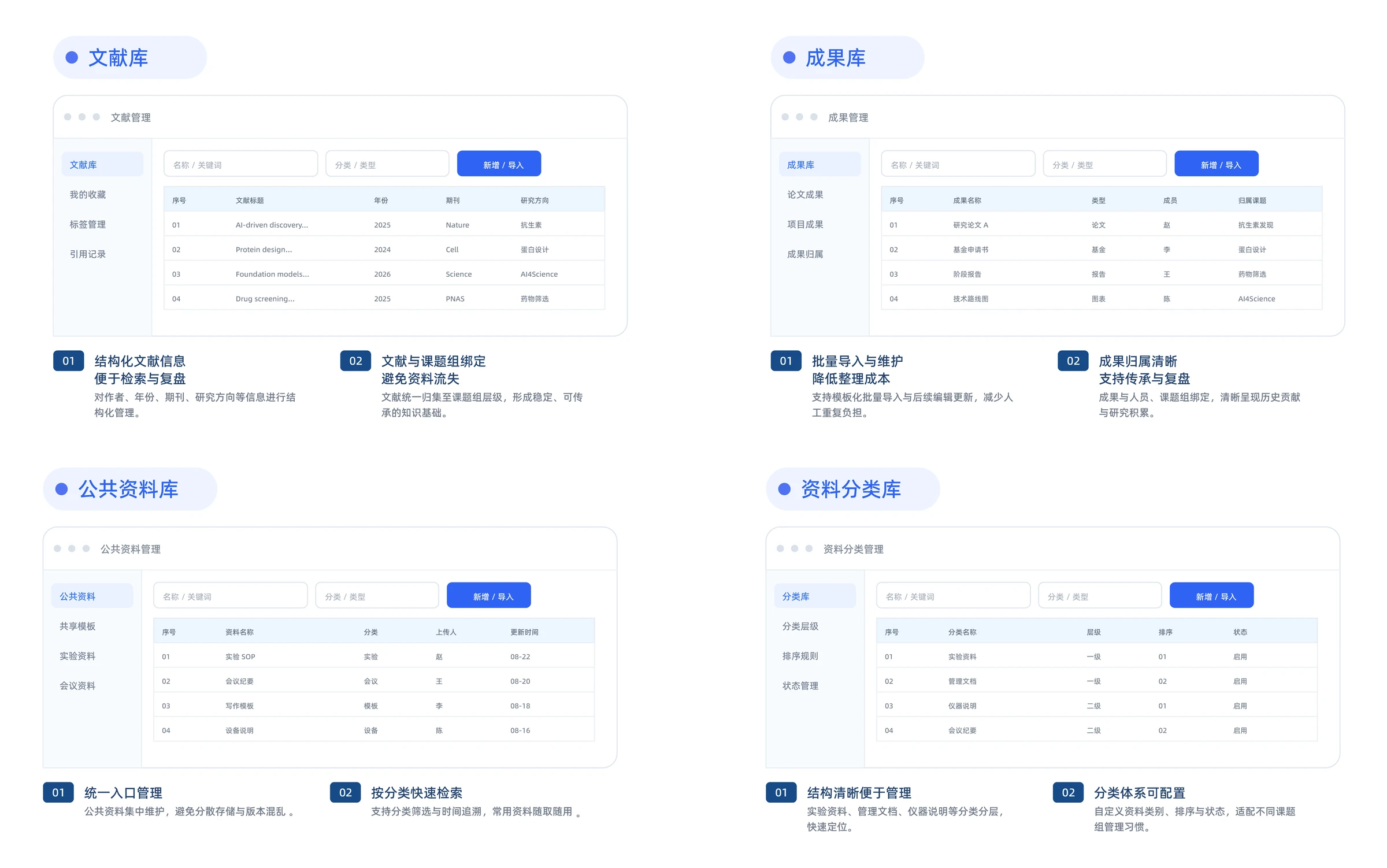Click Drug screening... title cell
This screenshot has width=1387, height=868.
coord(265,298)
